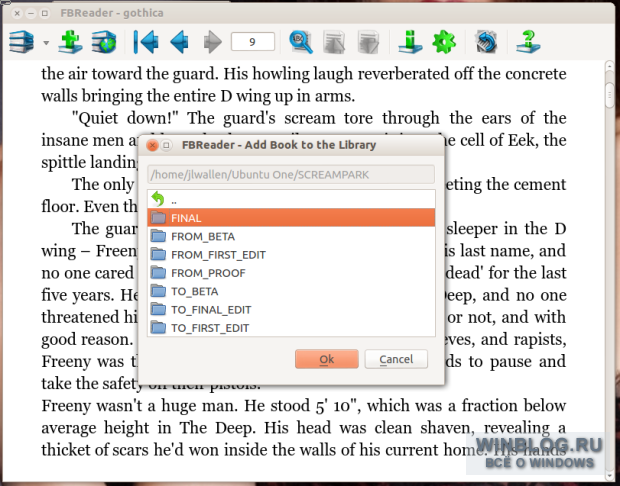Jump to beginning of the book
Image resolution: width=620 pixels, height=486 pixels.
pyautogui.click(x=146, y=42)
